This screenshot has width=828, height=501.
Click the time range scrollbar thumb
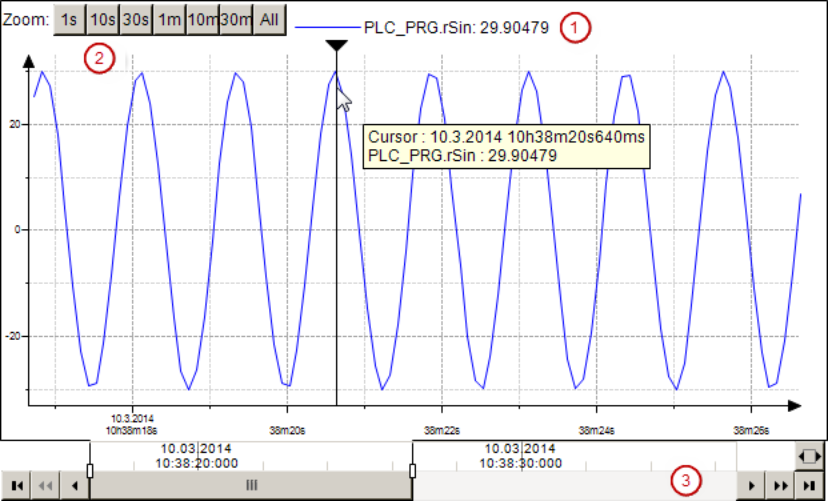pos(251,485)
